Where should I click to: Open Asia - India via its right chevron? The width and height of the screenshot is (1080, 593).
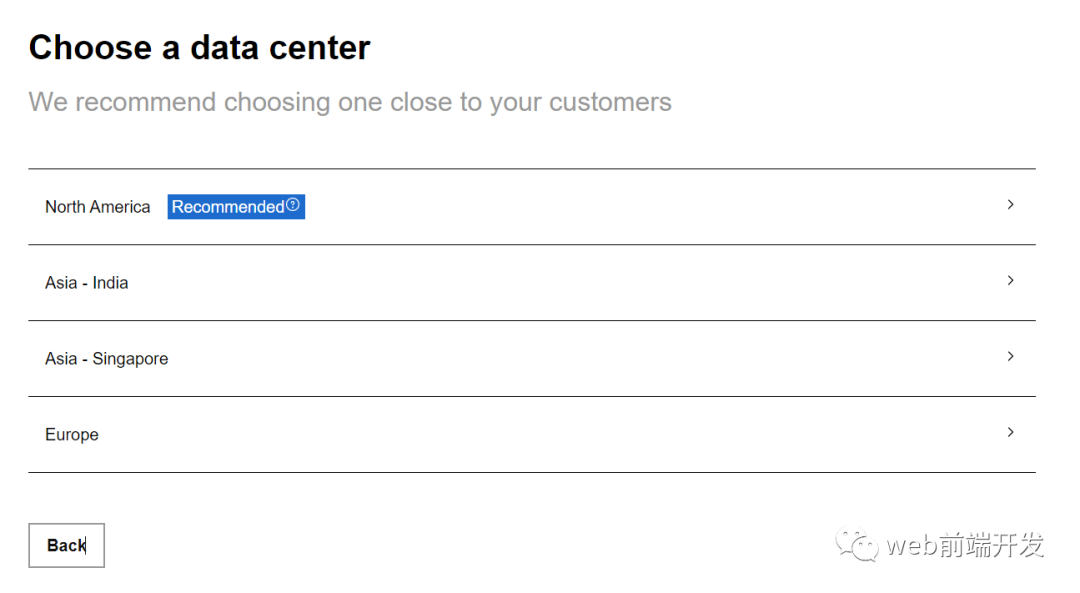(x=1010, y=281)
